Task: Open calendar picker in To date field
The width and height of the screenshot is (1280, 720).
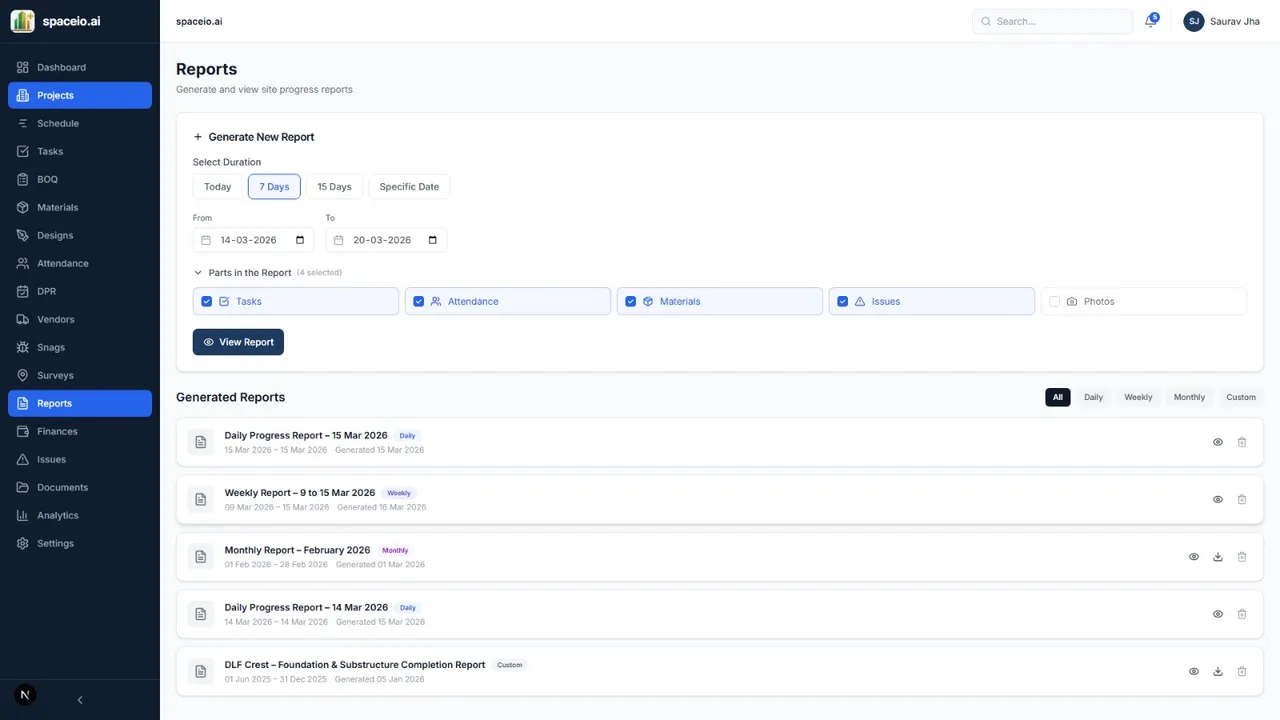Action: point(433,240)
